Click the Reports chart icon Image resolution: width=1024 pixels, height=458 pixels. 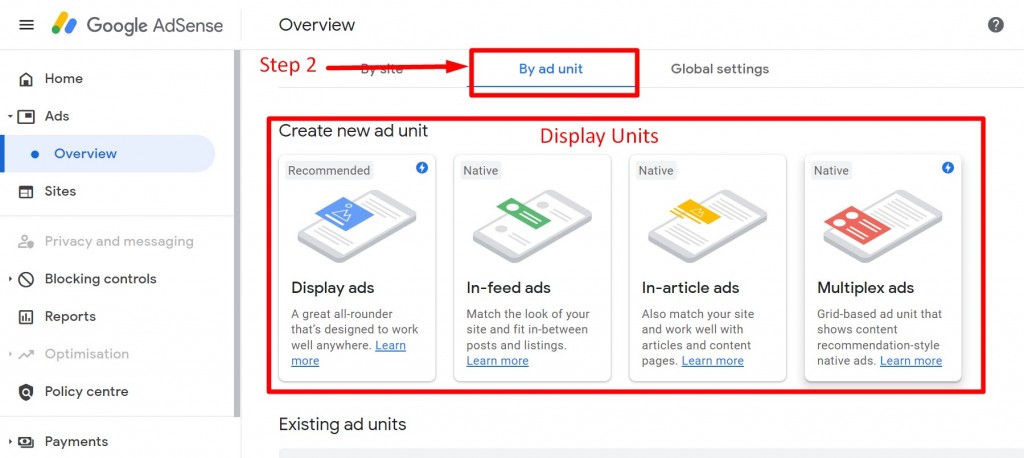coord(26,317)
